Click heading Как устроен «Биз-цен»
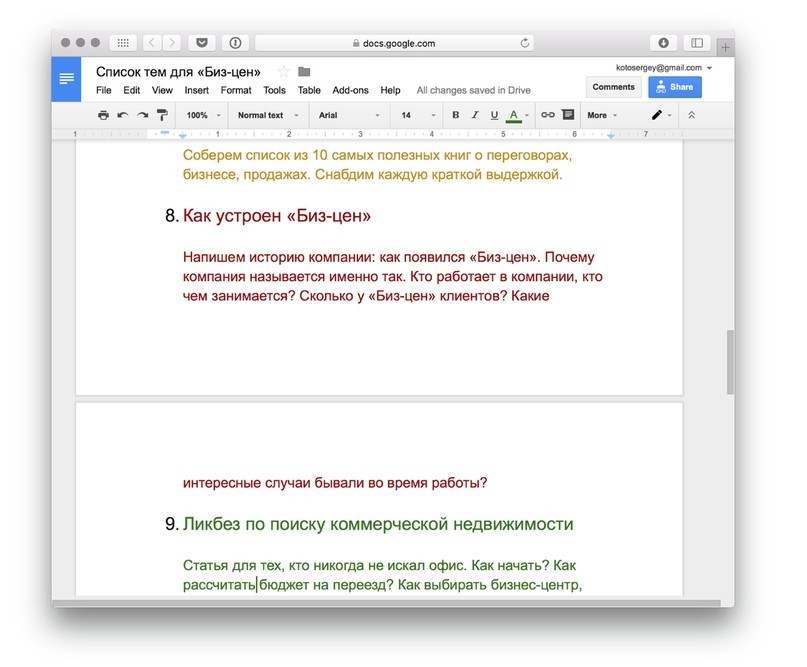 (276, 216)
